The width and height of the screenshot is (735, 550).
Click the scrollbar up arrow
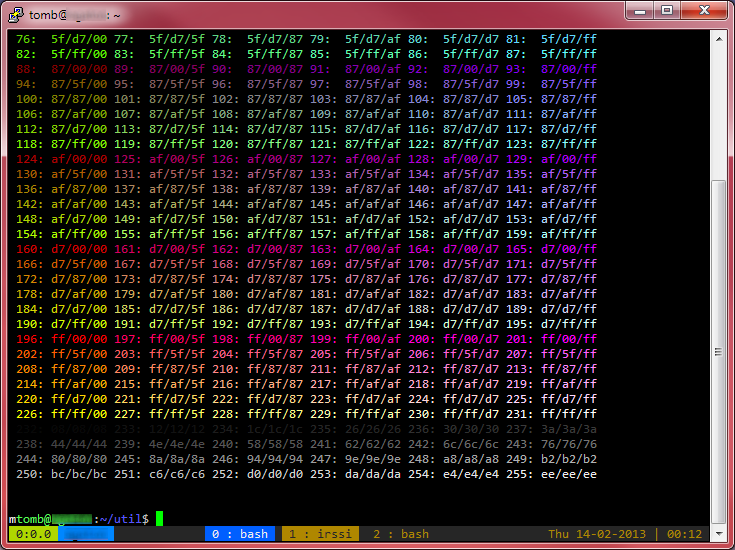[x=719, y=39]
